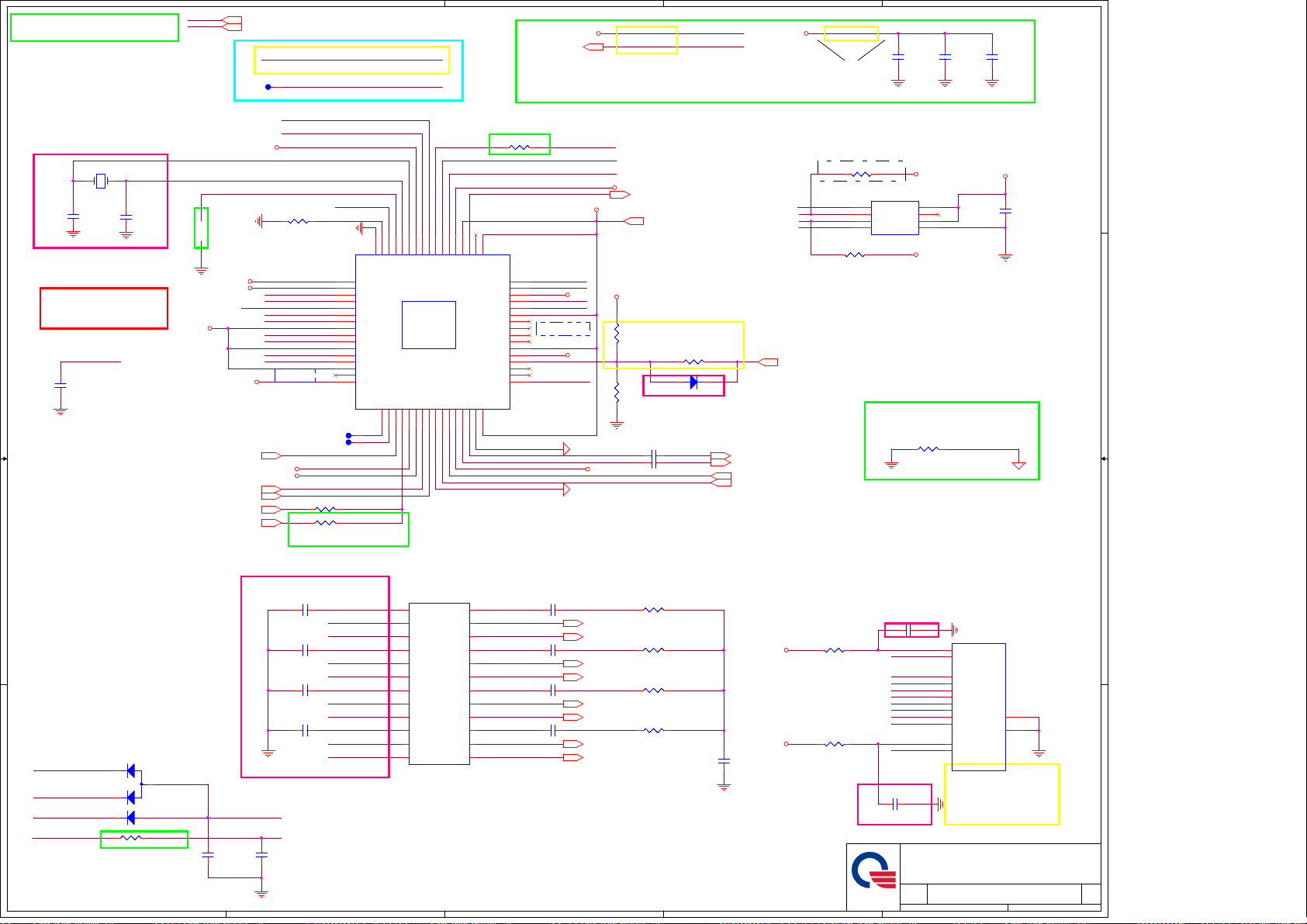Select the solid blue dot inside the cyan box

(x=268, y=87)
